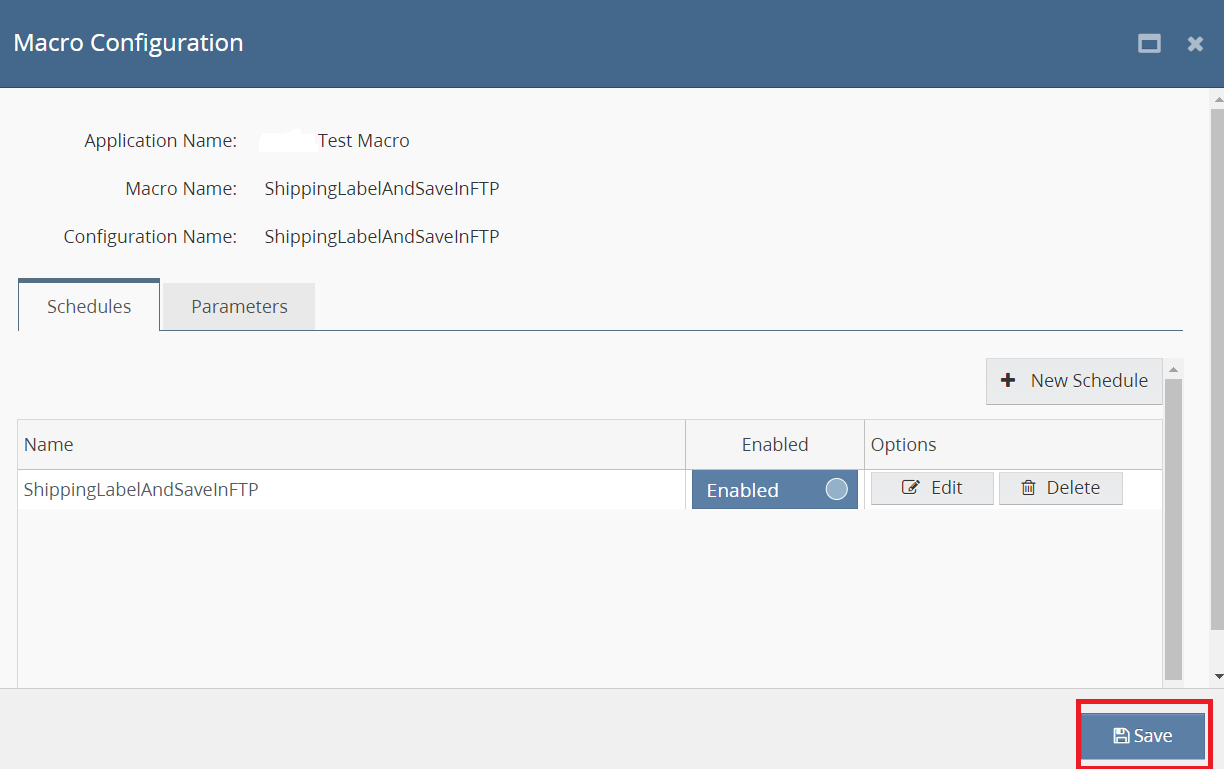Screen dimensions: 1224x769
Task: Switch to the Schedules tab
Action: (x=89, y=307)
